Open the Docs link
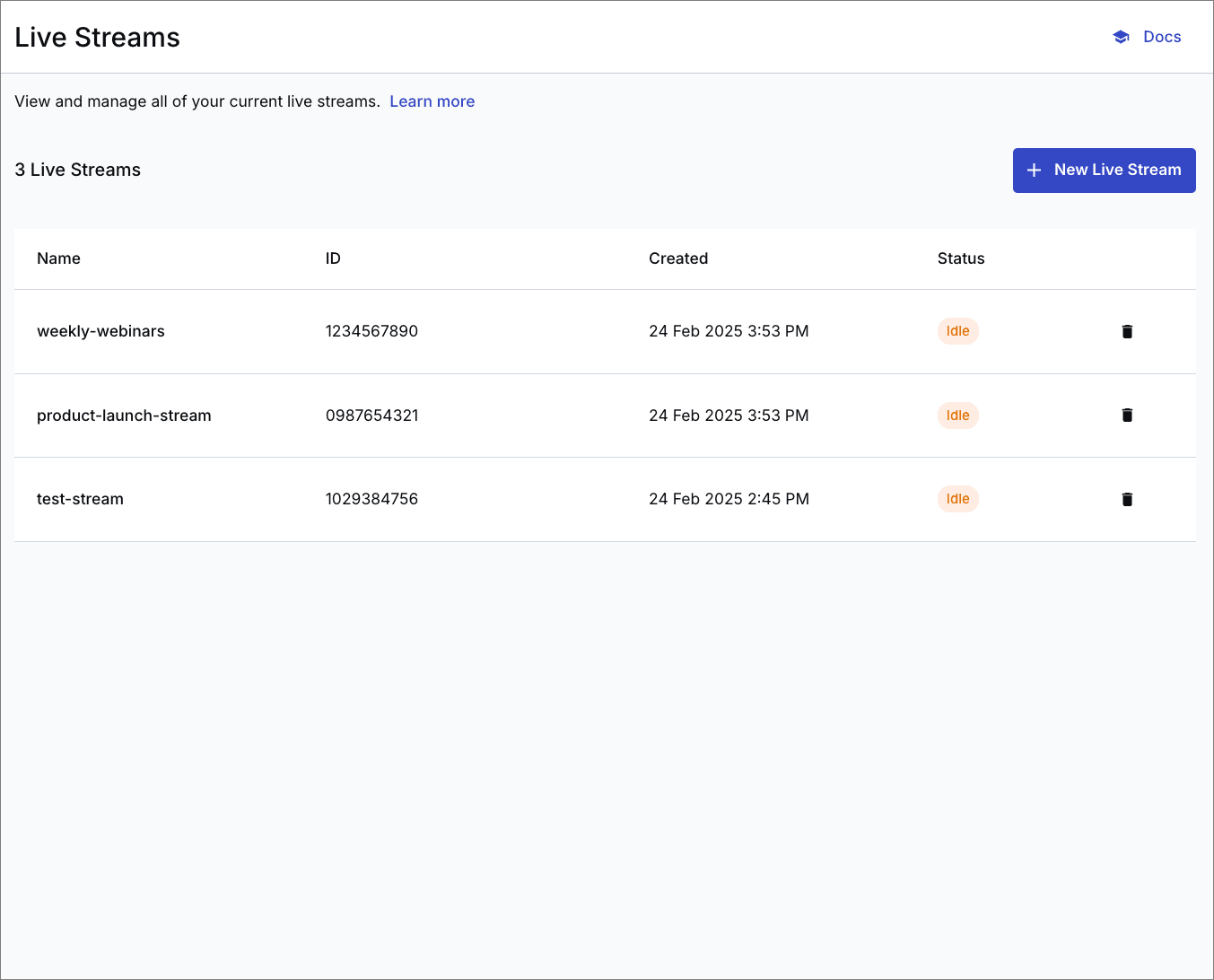The width and height of the screenshot is (1214, 980). pyautogui.click(x=1162, y=37)
